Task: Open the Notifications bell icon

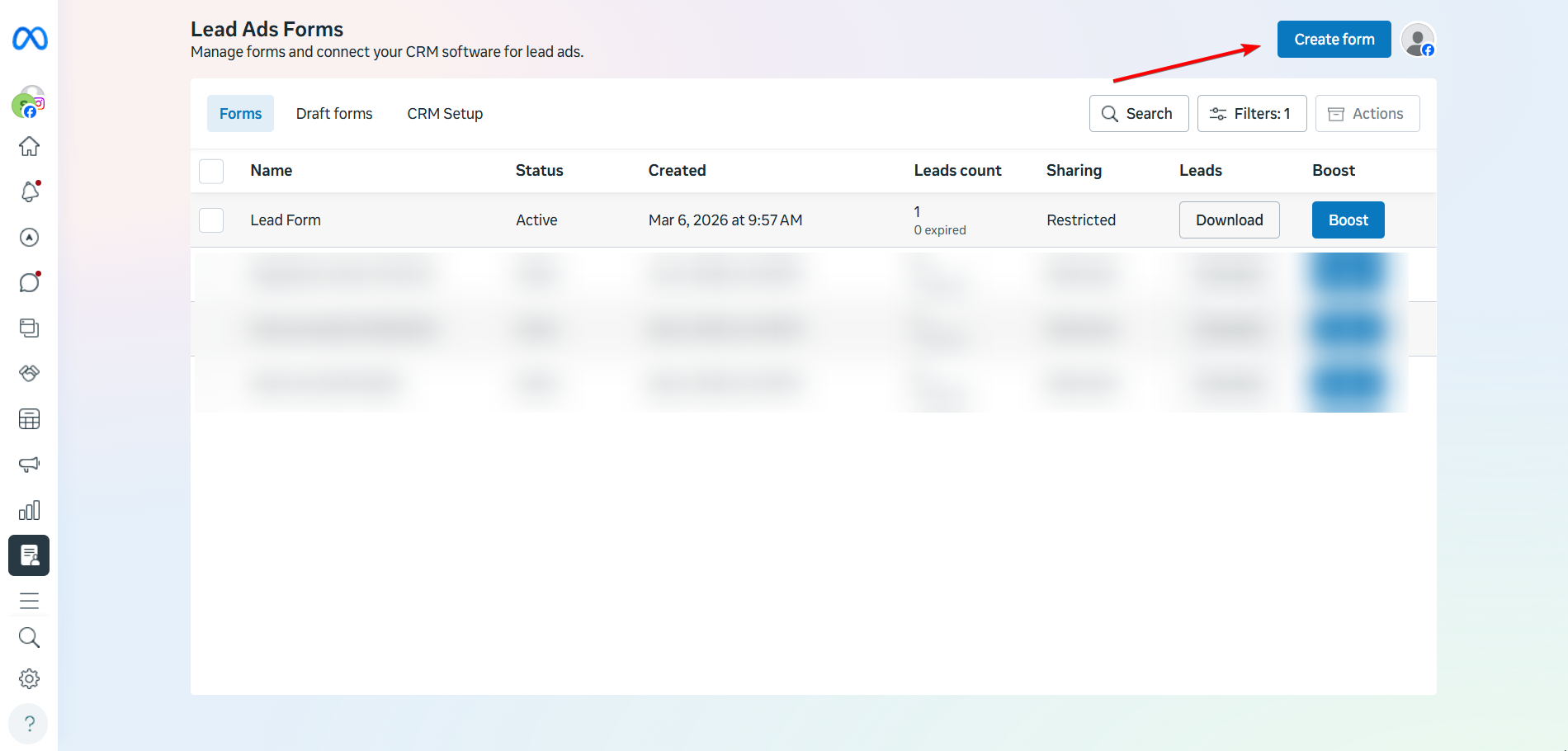Action: click(29, 191)
